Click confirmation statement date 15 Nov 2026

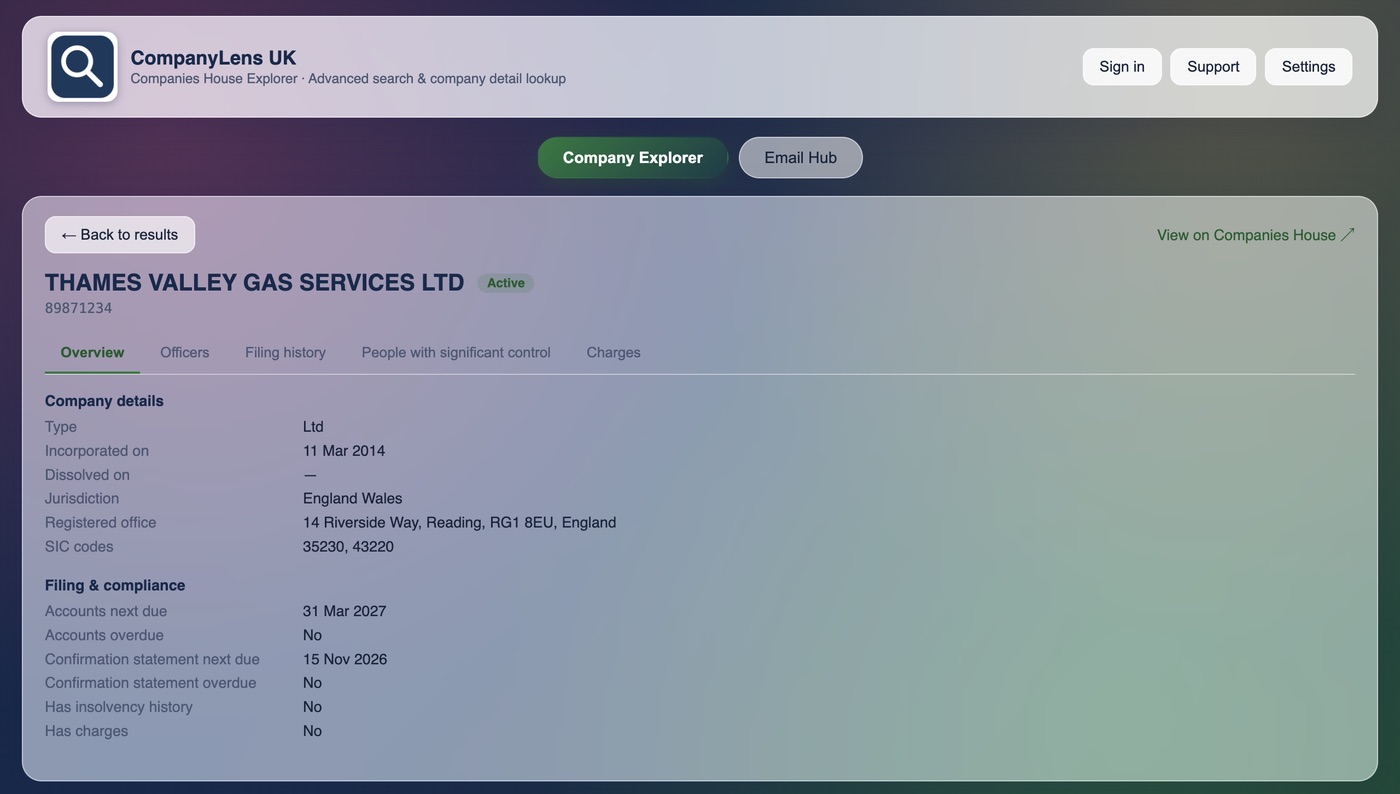345,660
